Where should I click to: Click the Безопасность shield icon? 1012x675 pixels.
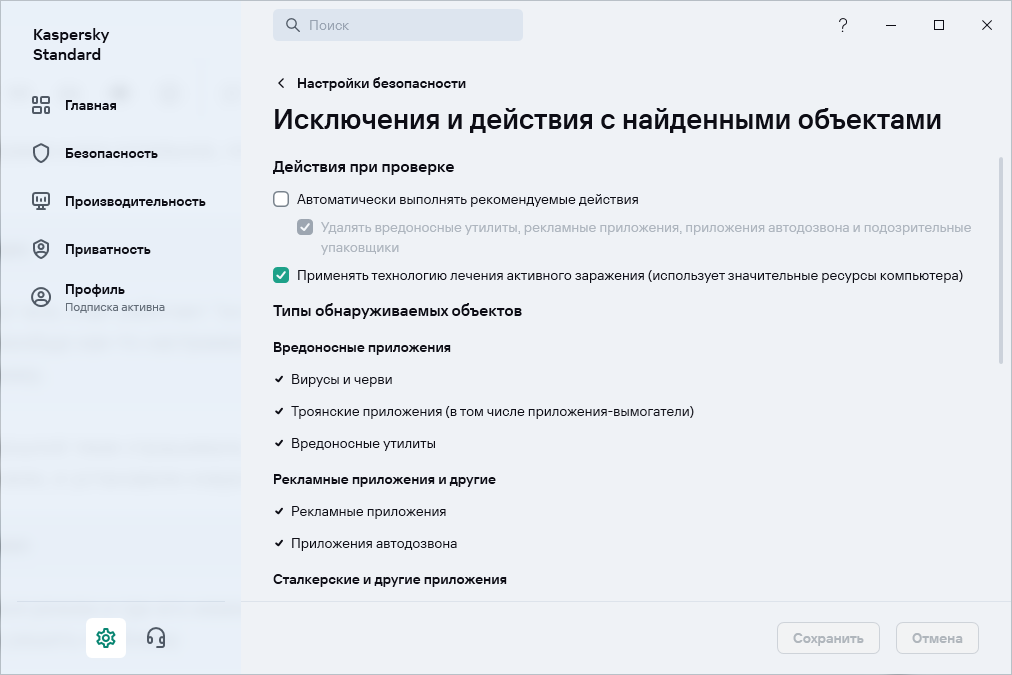click(41, 153)
